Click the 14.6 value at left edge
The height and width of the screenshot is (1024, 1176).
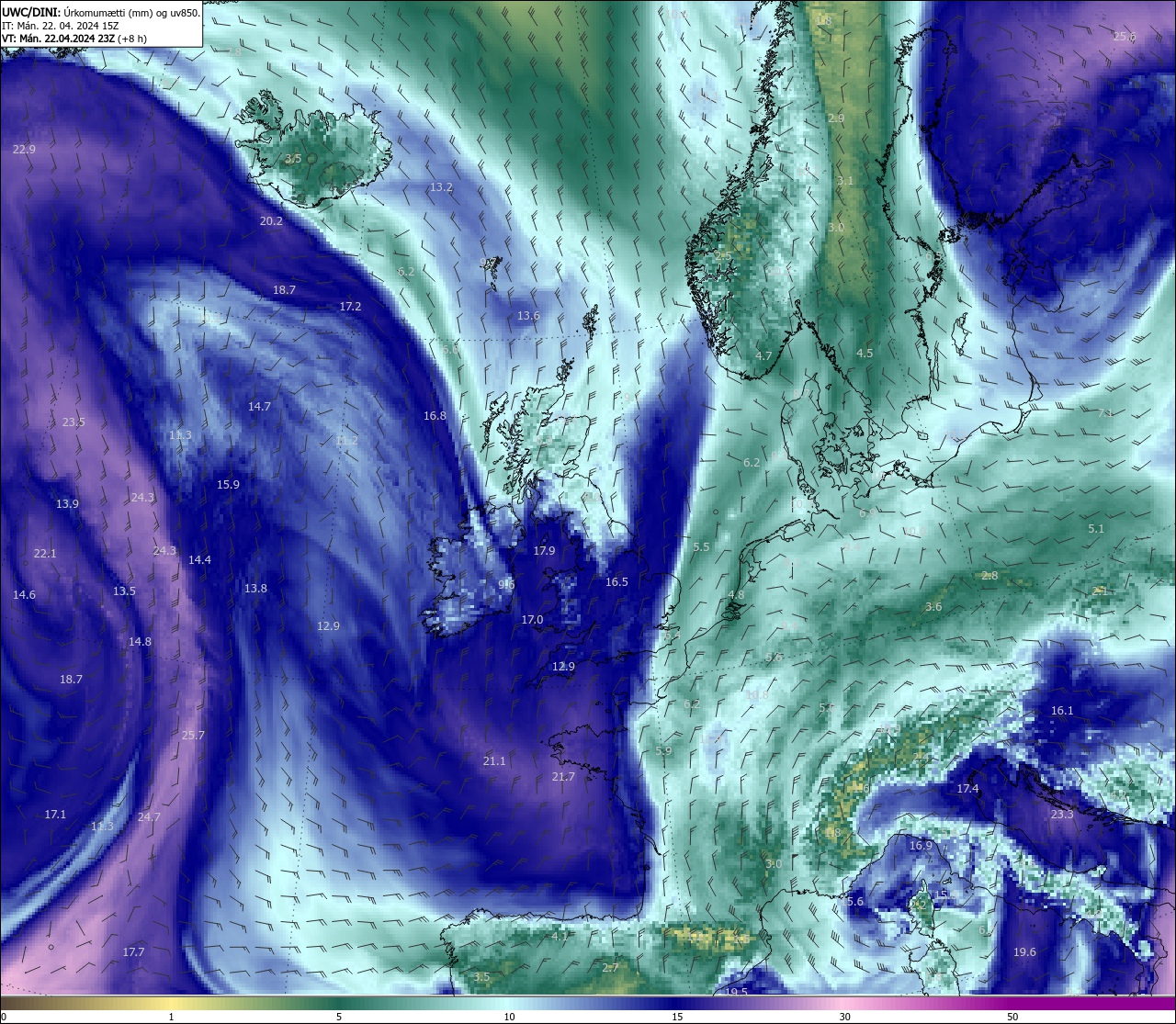[24, 595]
